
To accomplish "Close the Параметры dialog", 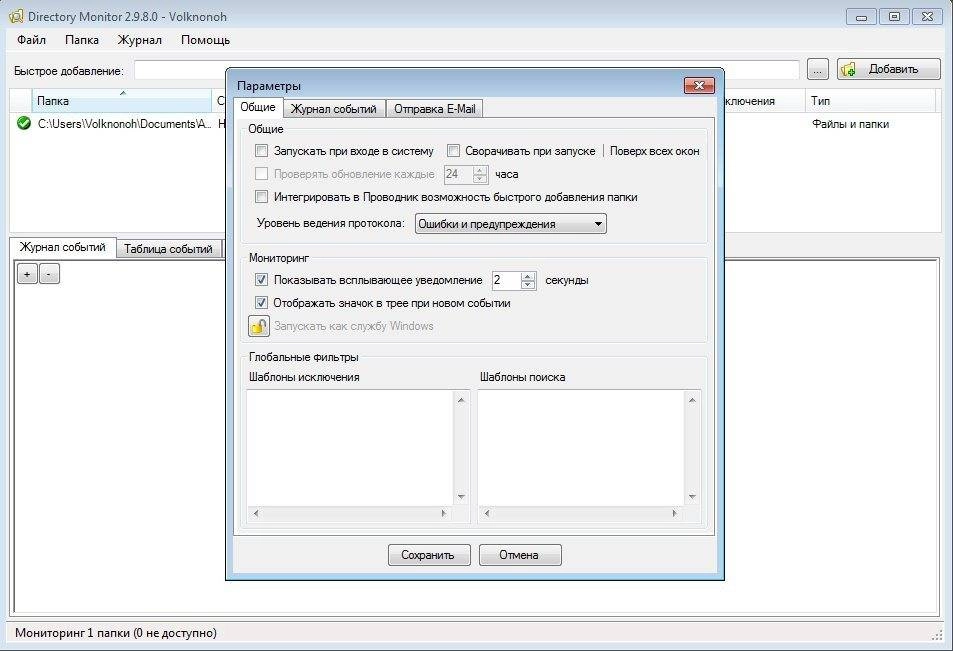I will coord(699,86).
